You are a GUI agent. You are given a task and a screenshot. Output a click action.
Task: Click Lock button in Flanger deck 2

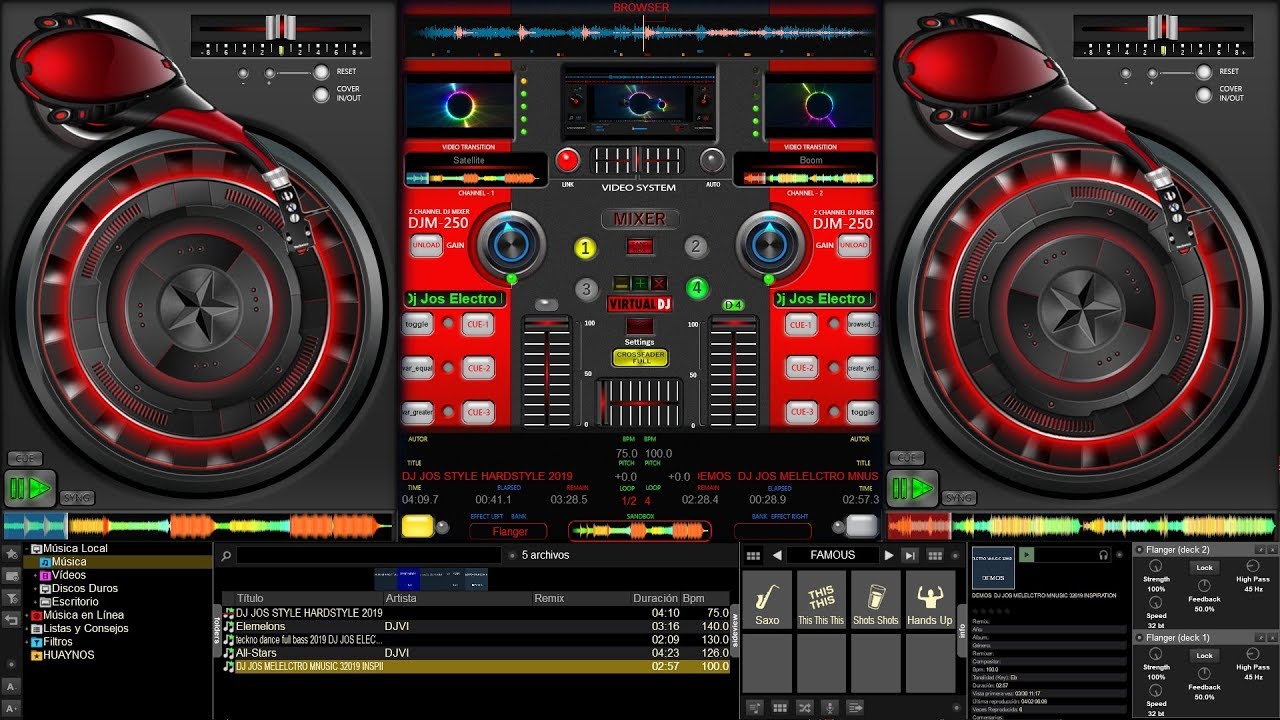click(x=1204, y=567)
